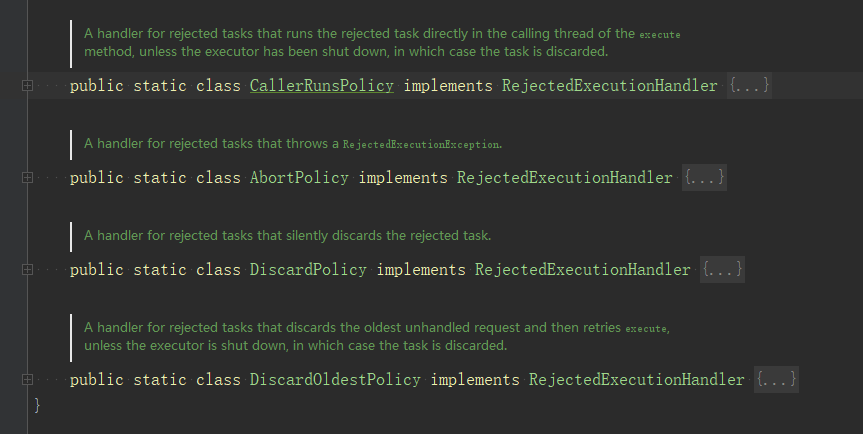863x434 pixels.
Task: Unfold the collapsed body of DiscardOldestPolicy
Action: click(776, 379)
